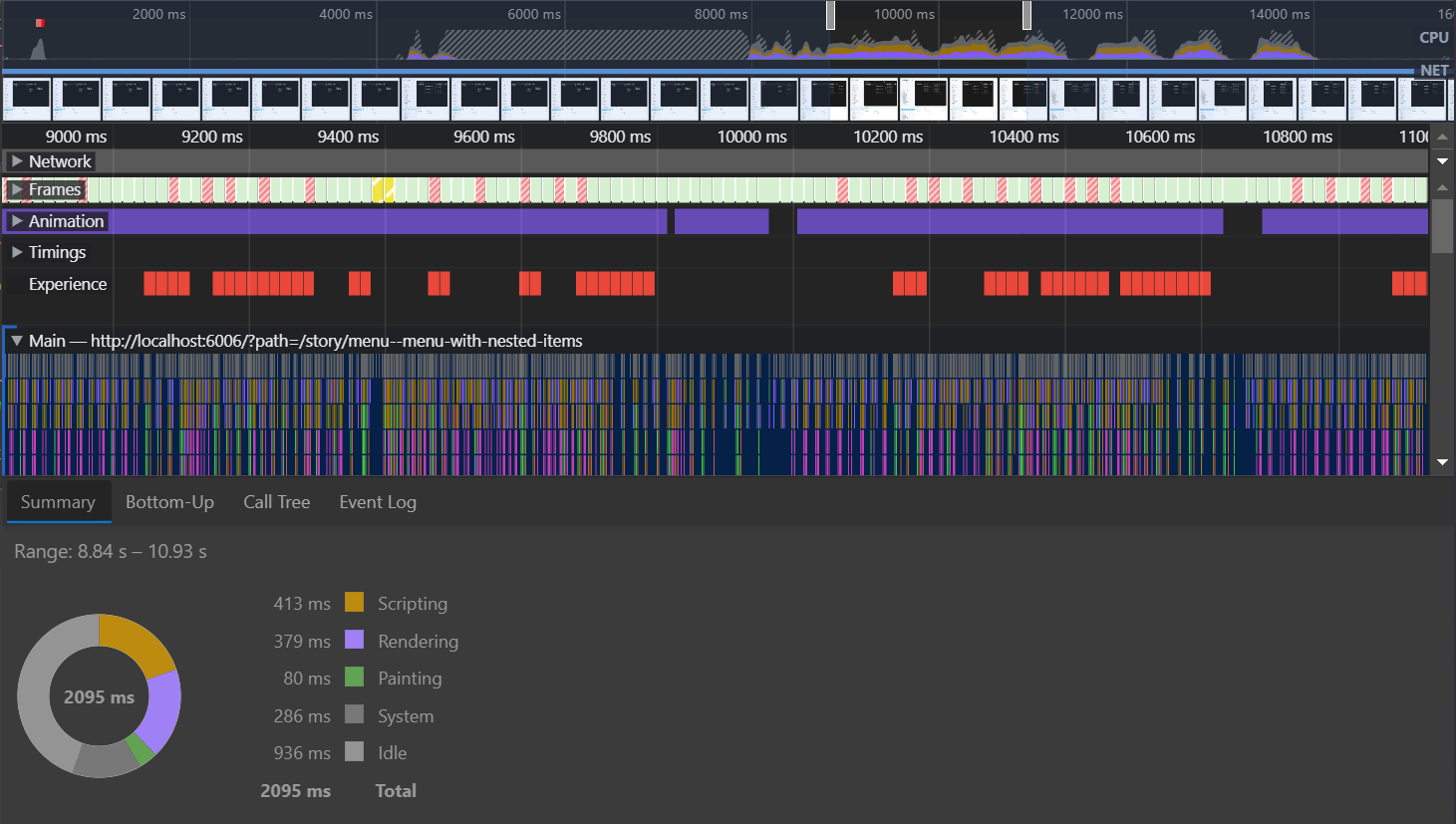Expand the Network track
Viewport: 1456px width, 824px height.
(17, 161)
